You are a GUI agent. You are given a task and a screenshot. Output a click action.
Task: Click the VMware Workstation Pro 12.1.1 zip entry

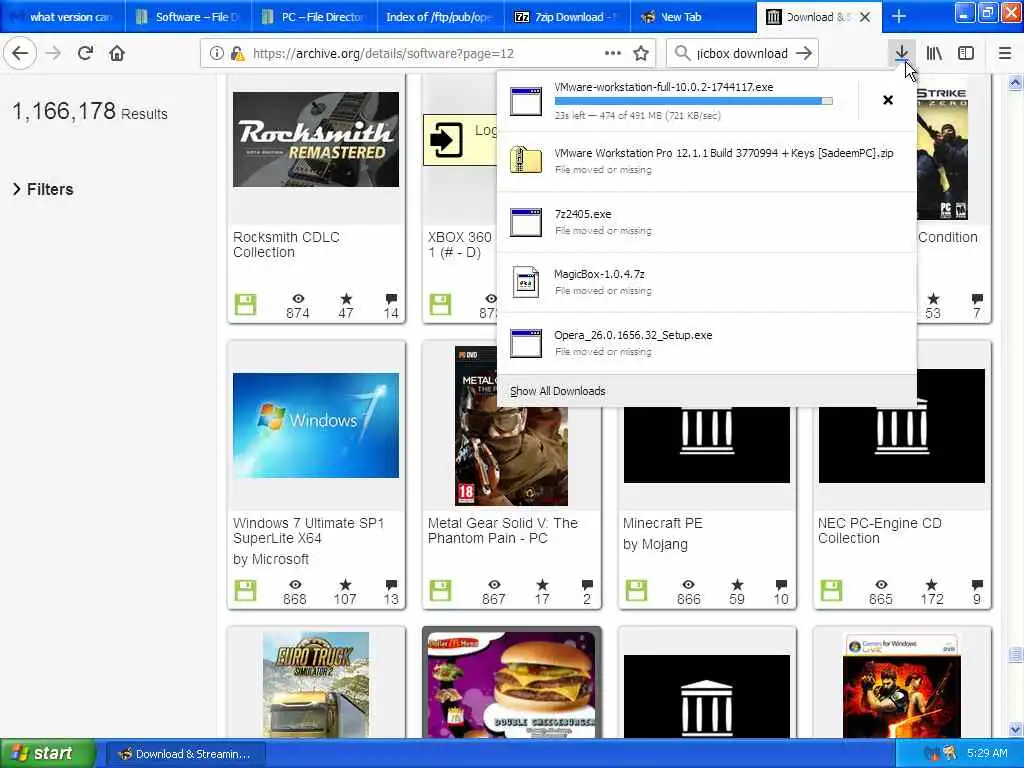click(x=707, y=161)
